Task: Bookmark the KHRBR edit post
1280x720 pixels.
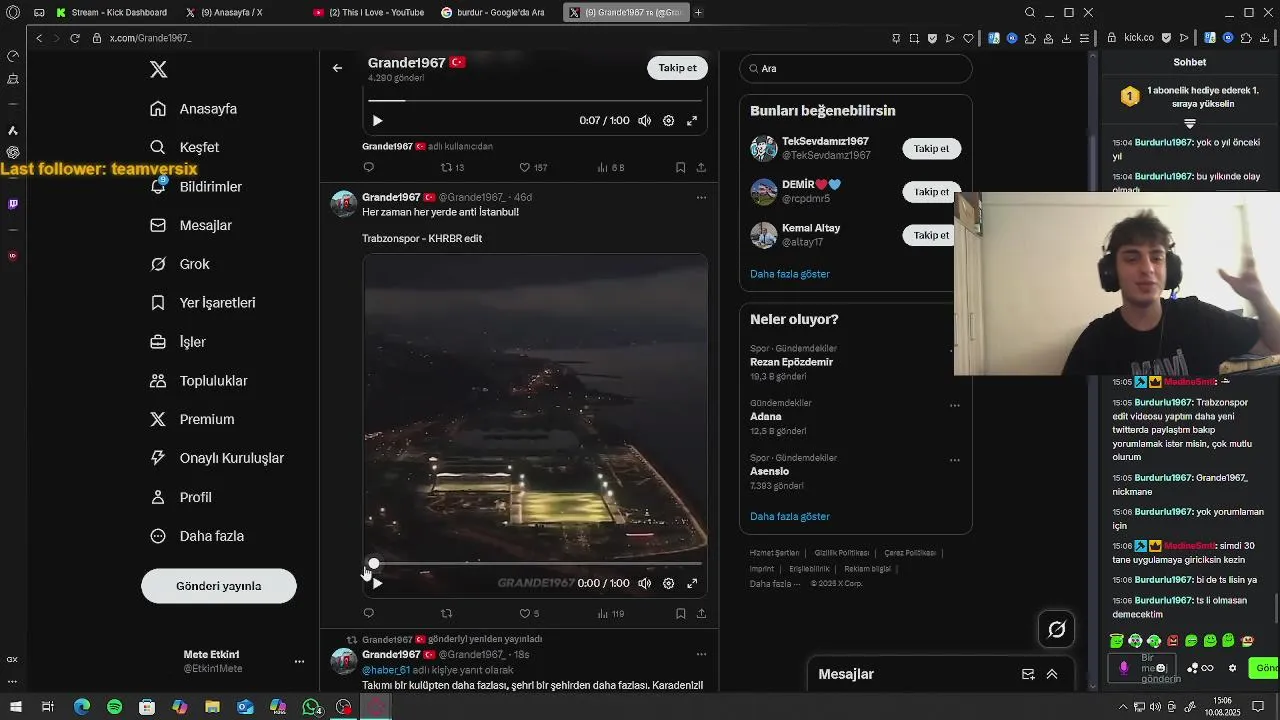Action: tap(680, 613)
